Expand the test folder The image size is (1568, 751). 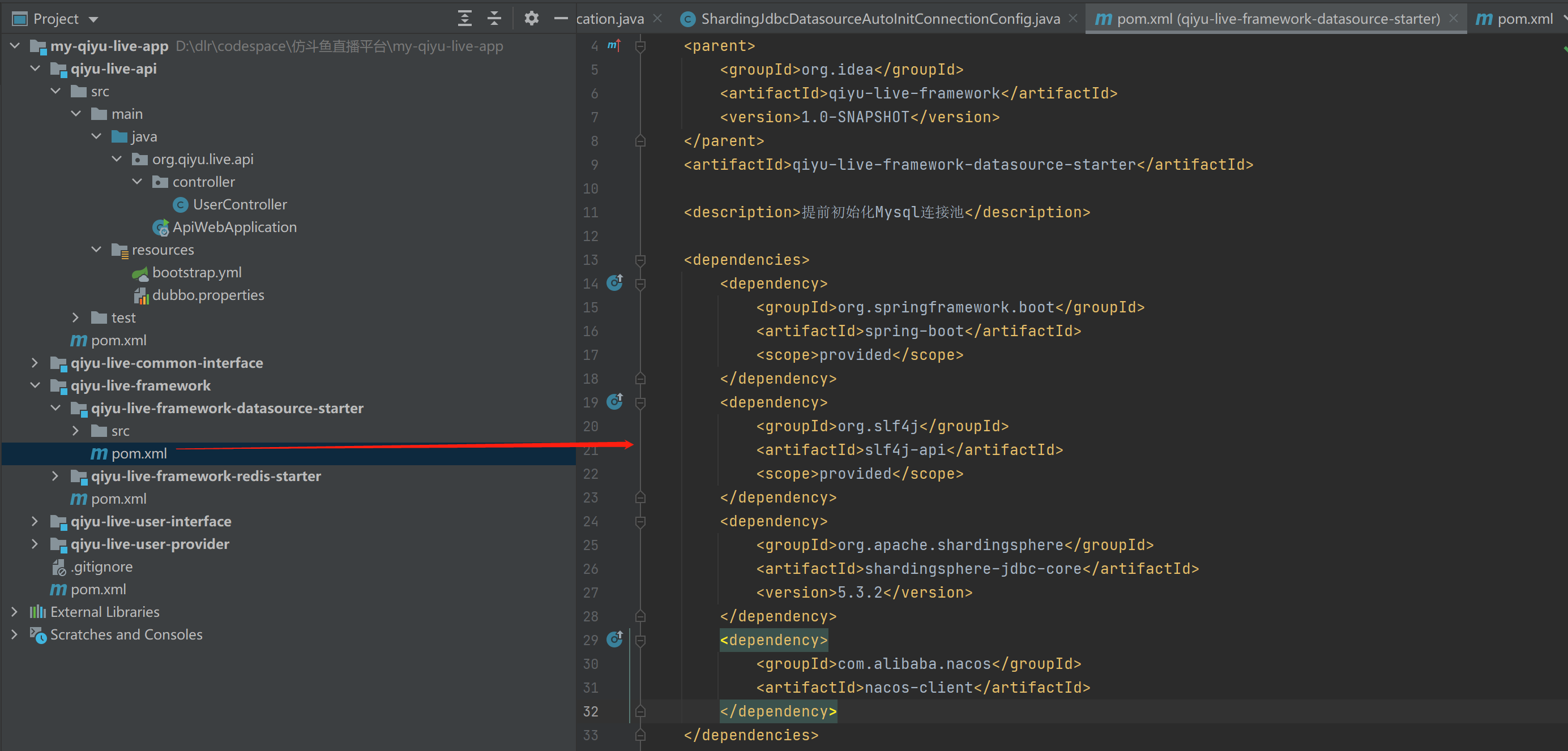(x=76, y=317)
